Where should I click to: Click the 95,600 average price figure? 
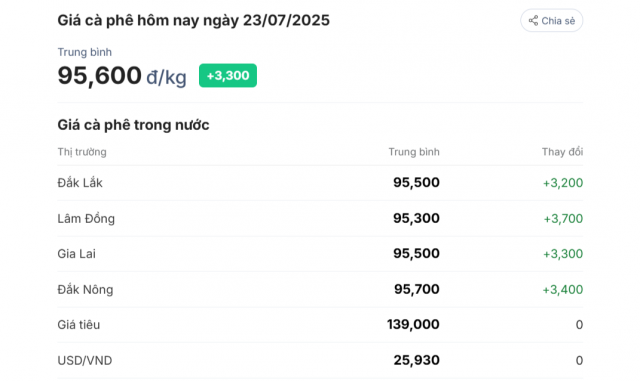(x=100, y=76)
